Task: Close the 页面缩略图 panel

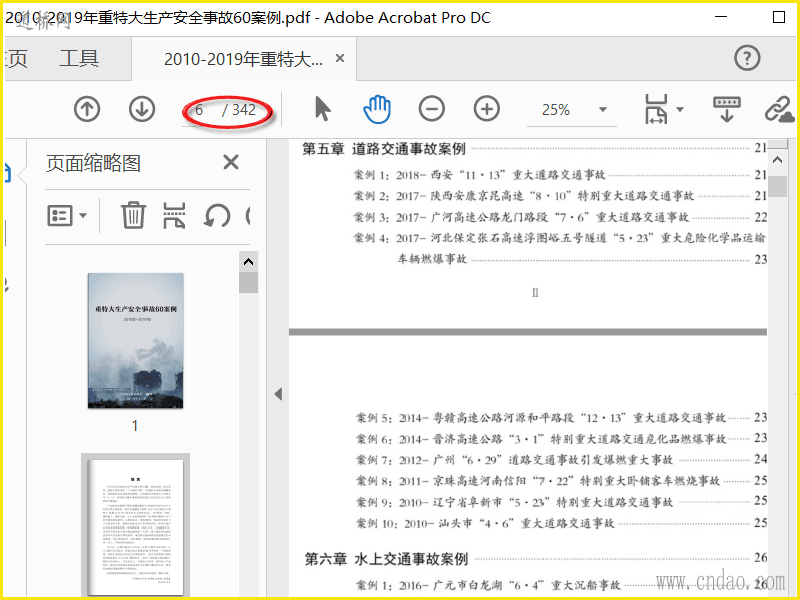Action: (231, 163)
